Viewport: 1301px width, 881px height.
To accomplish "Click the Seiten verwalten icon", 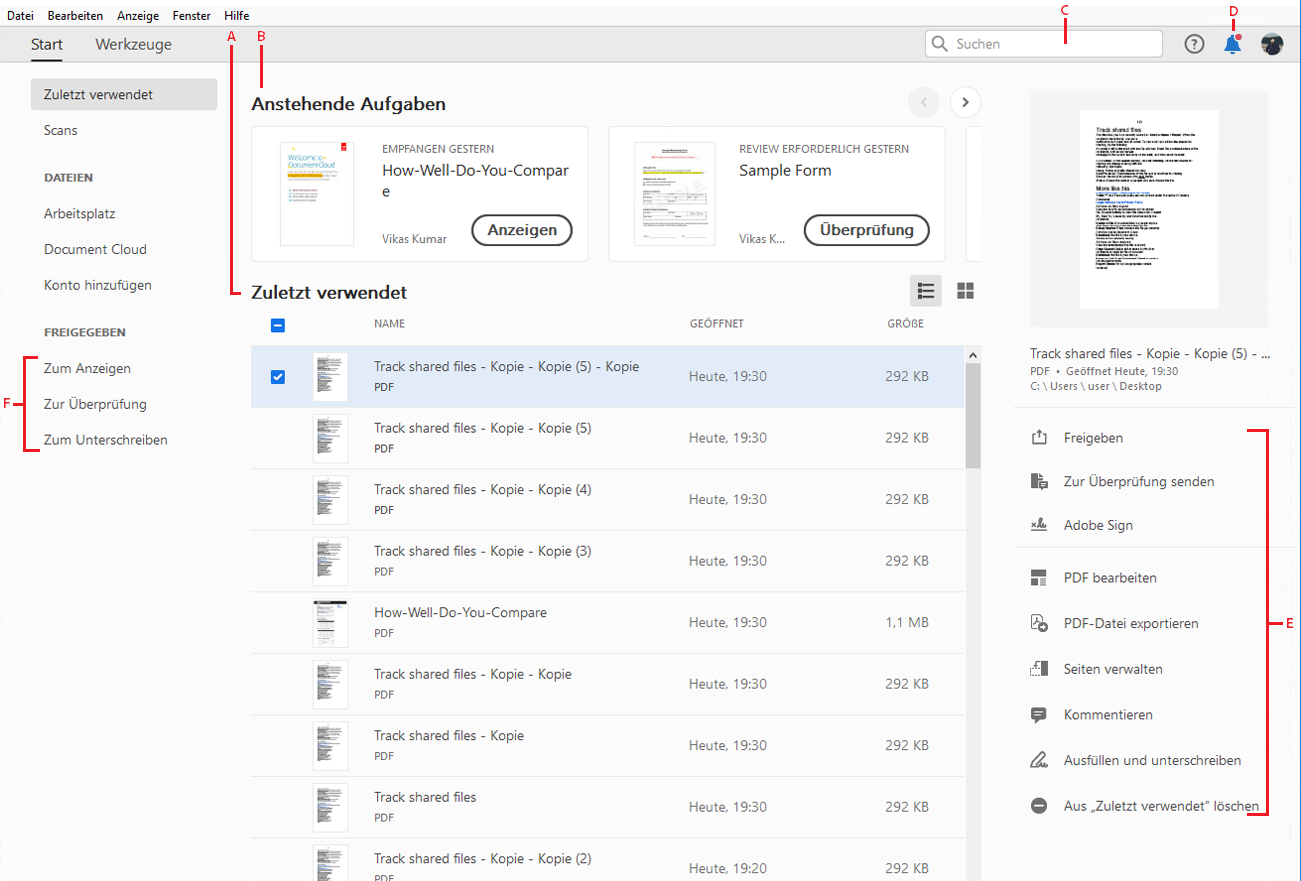I will click(1039, 669).
